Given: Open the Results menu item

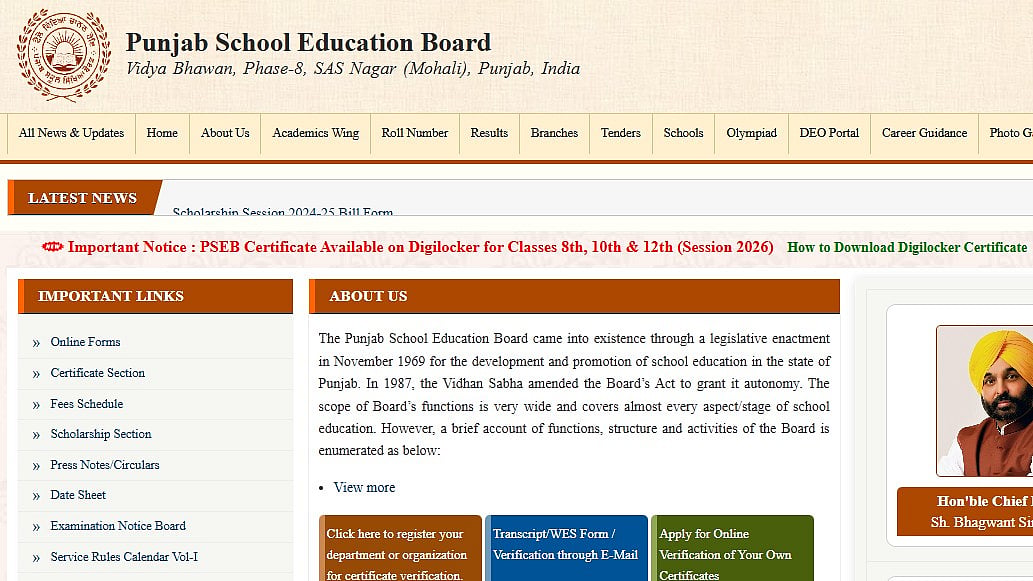Looking at the screenshot, I should tap(489, 133).
